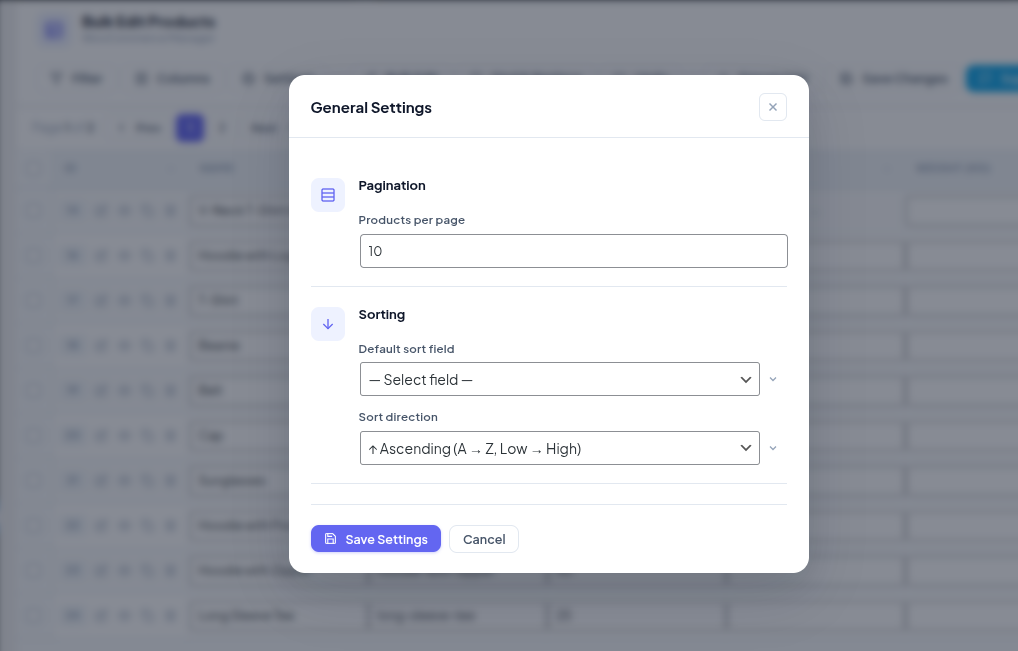The height and width of the screenshot is (651, 1018).
Task: Close the General Settings dialog with the X
Action: [x=772, y=107]
